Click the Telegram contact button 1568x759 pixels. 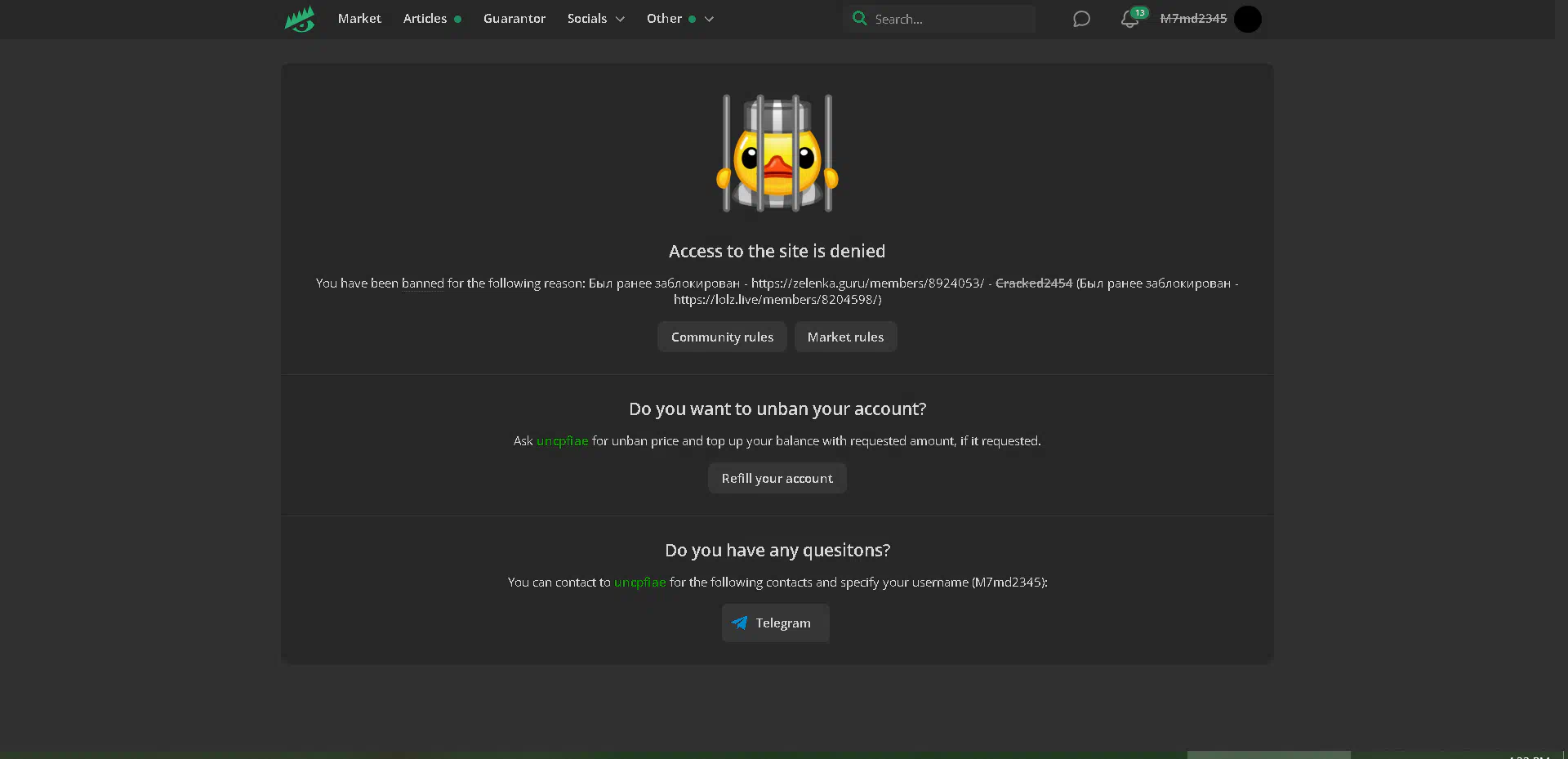pyautogui.click(x=776, y=623)
